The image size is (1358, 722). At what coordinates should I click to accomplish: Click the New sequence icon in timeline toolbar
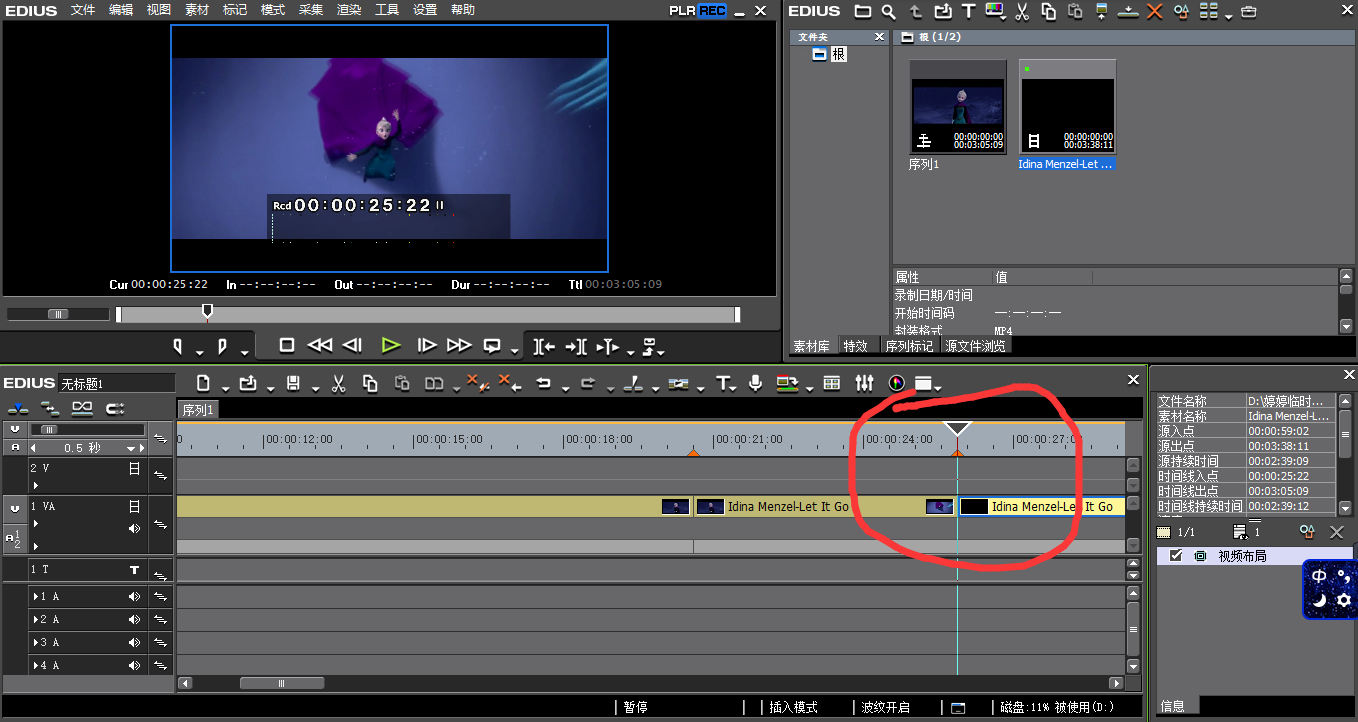[x=203, y=383]
